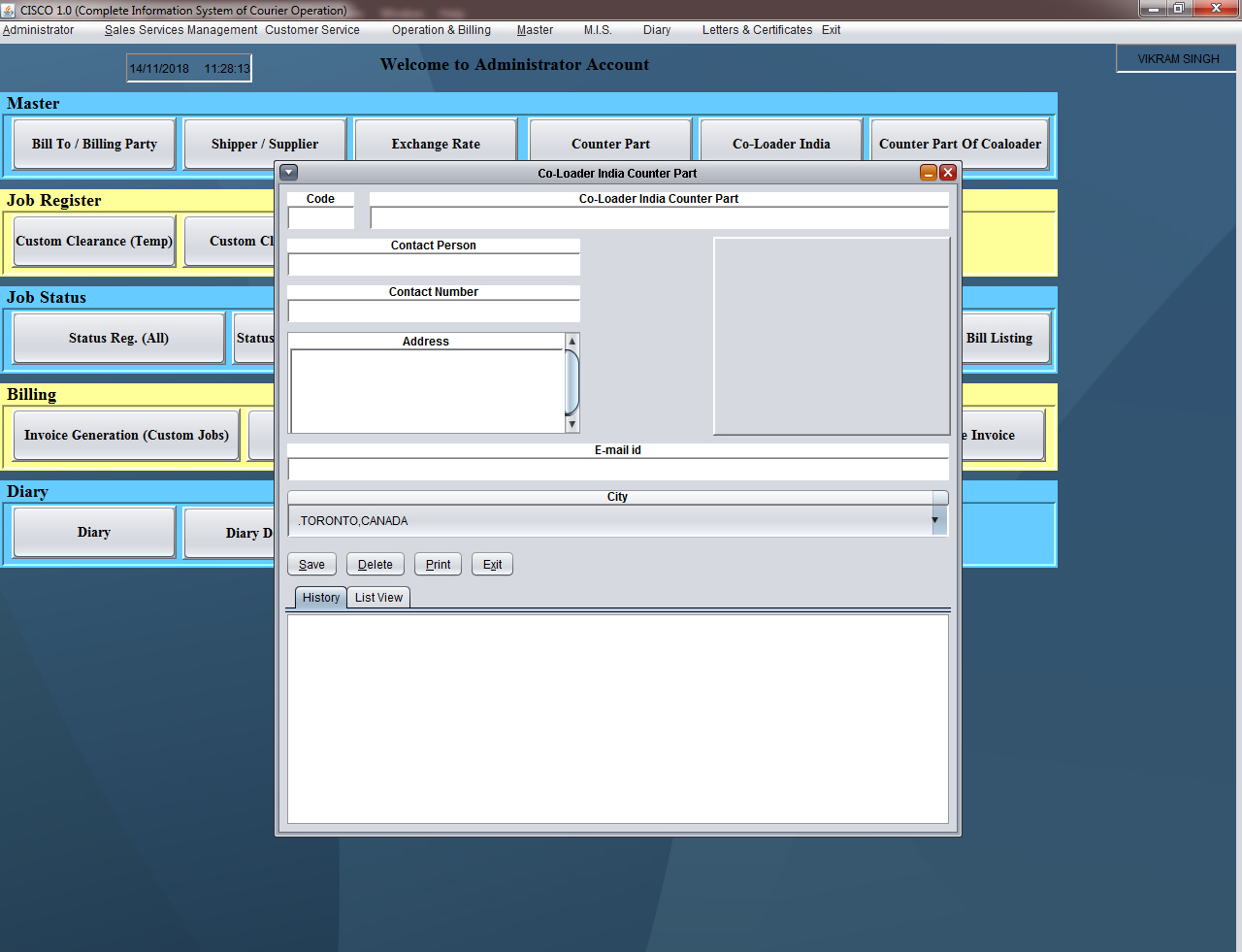The width and height of the screenshot is (1242, 952).
Task: Focus the E-mail id field
Action: coord(618,470)
